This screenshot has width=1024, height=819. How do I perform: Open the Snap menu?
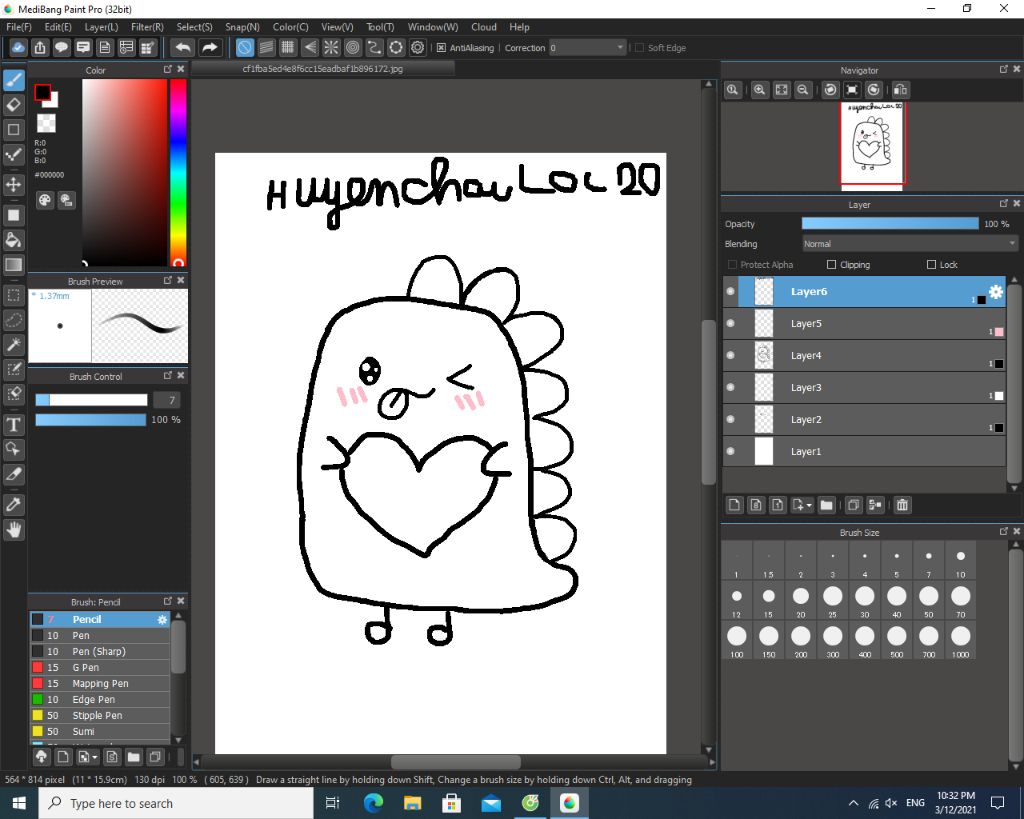coord(242,27)
